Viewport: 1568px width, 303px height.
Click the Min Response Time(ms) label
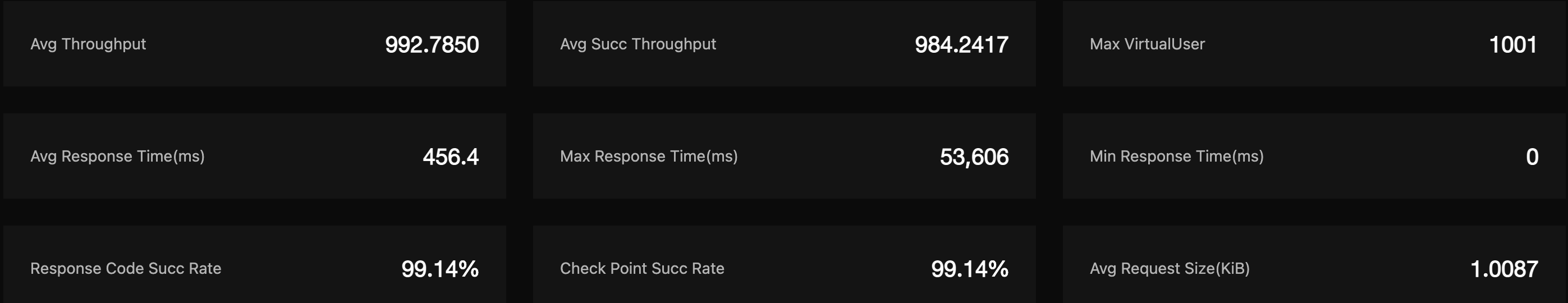(x=1176, y=157)
